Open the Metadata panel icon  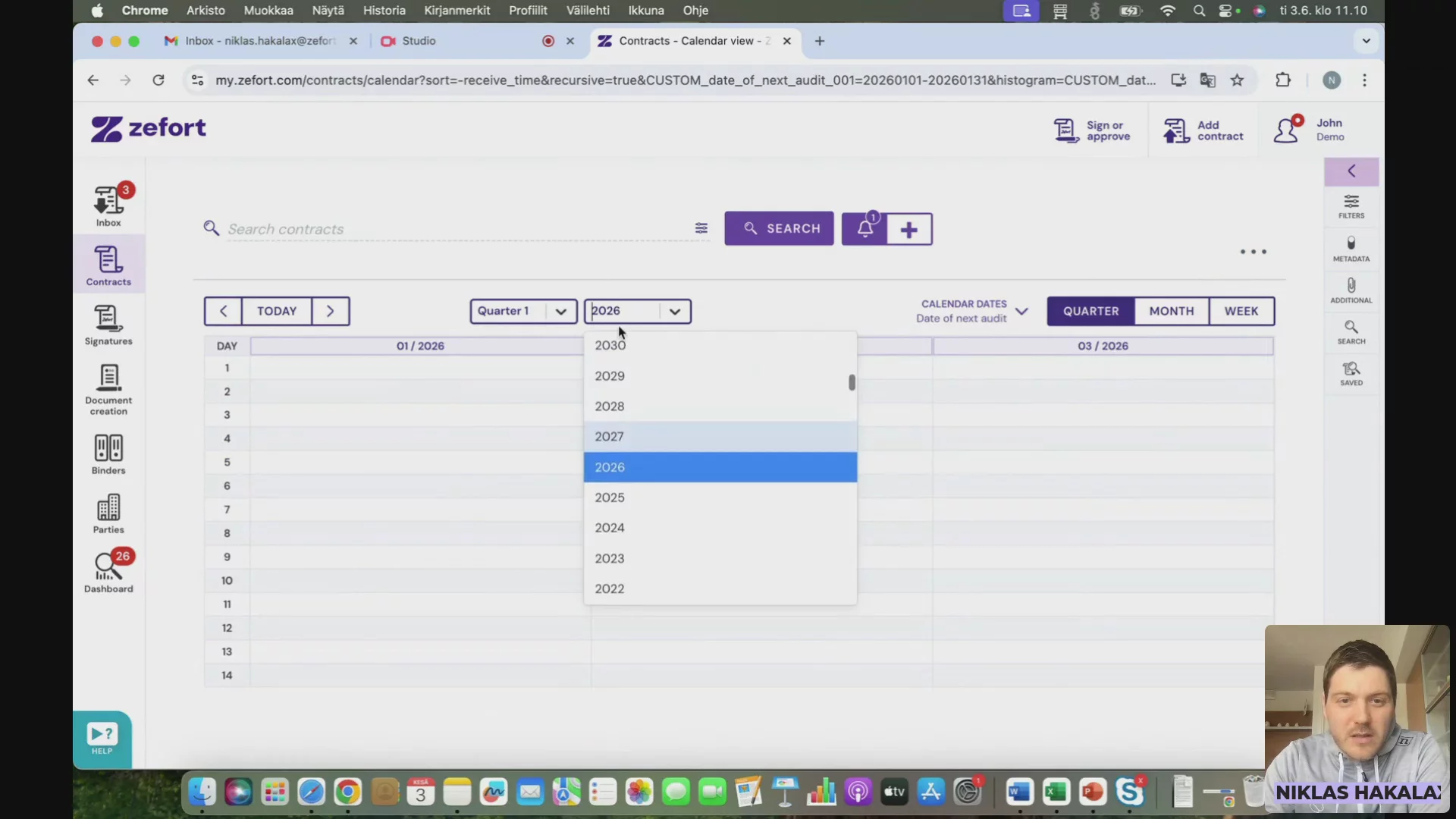click(1351, 249)
